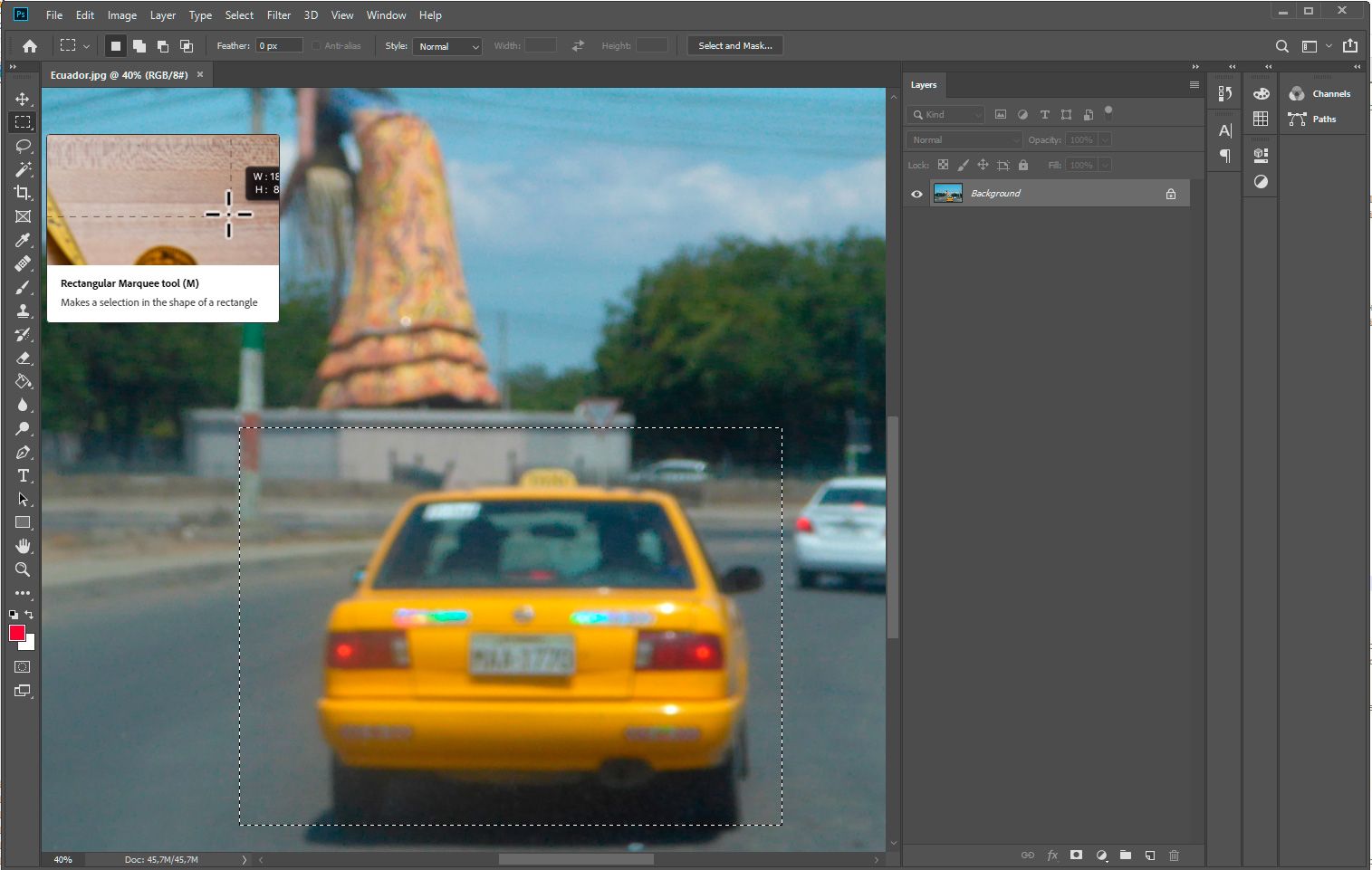1372x870 pixels.
Task: Click the Feather input field
Action: [279, 46]
